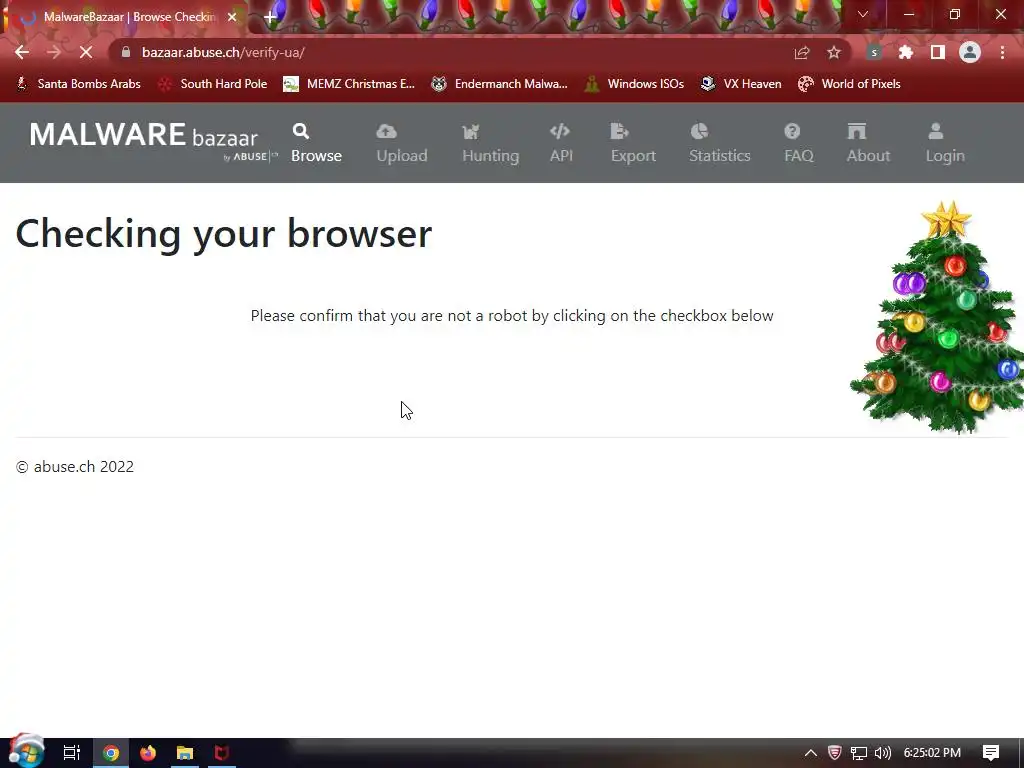Image resolution: width=1024 pixels, height=768 pixels.
Task: Open the Chrome profile avatar
Action: 970,53
